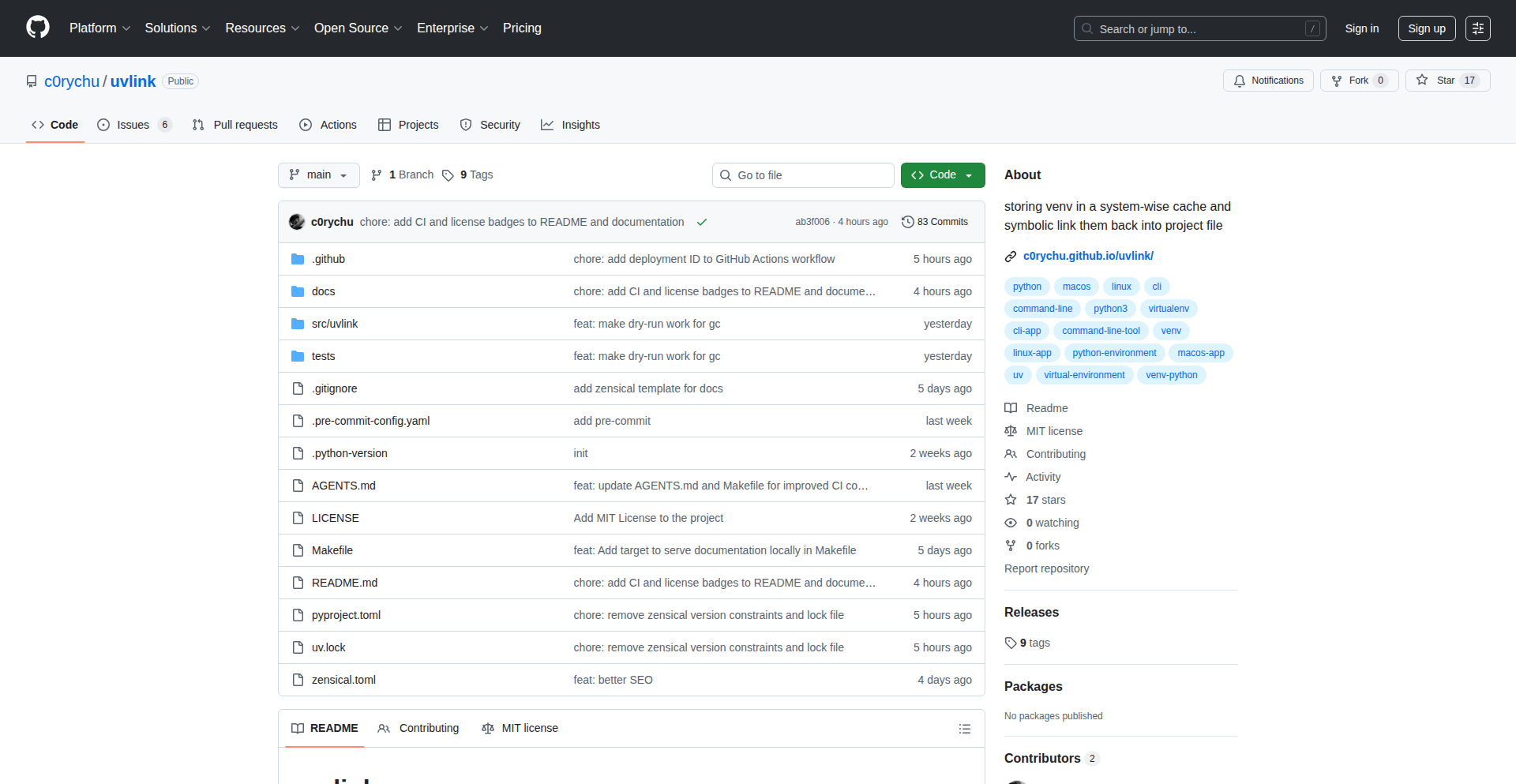Star the uvlink repository

1446,80
